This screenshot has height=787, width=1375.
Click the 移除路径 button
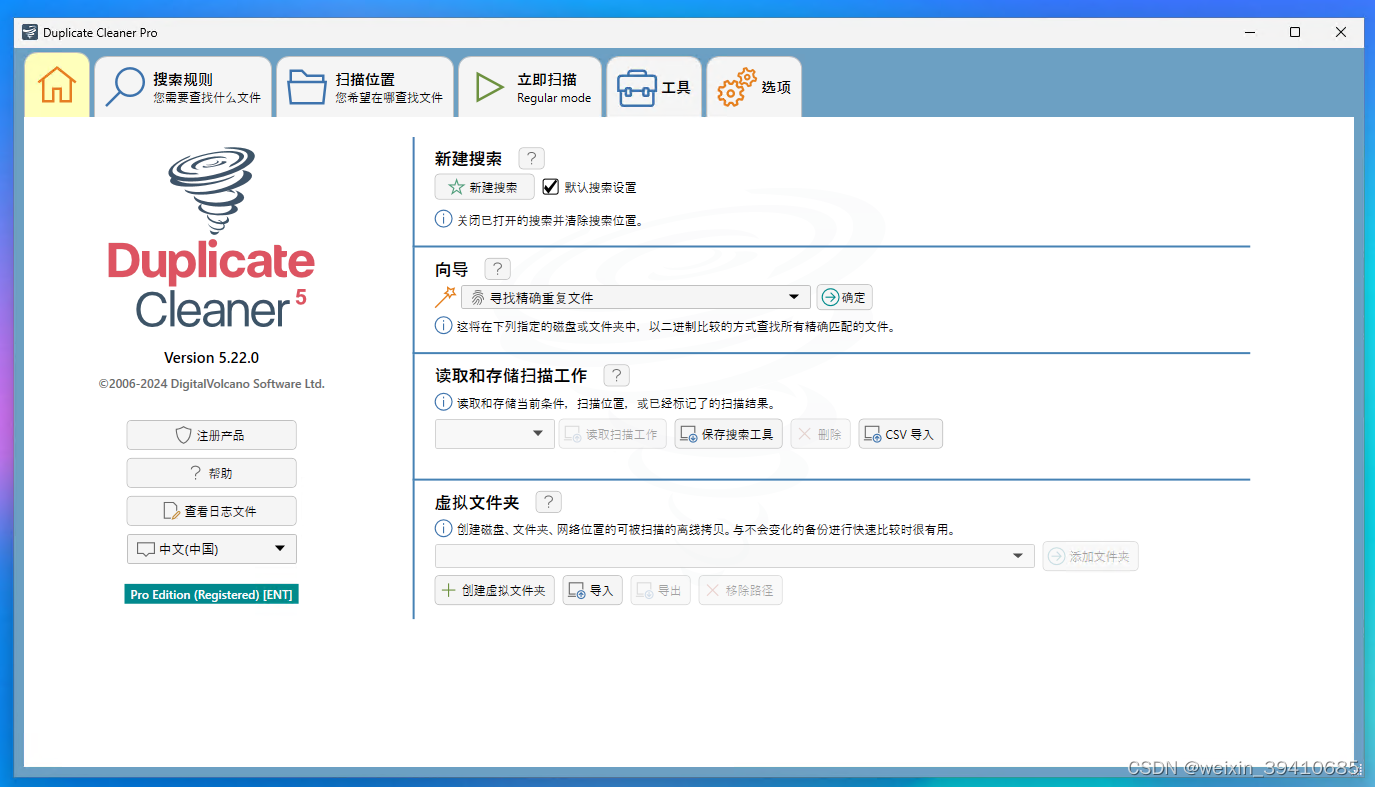tap(740, 590)
